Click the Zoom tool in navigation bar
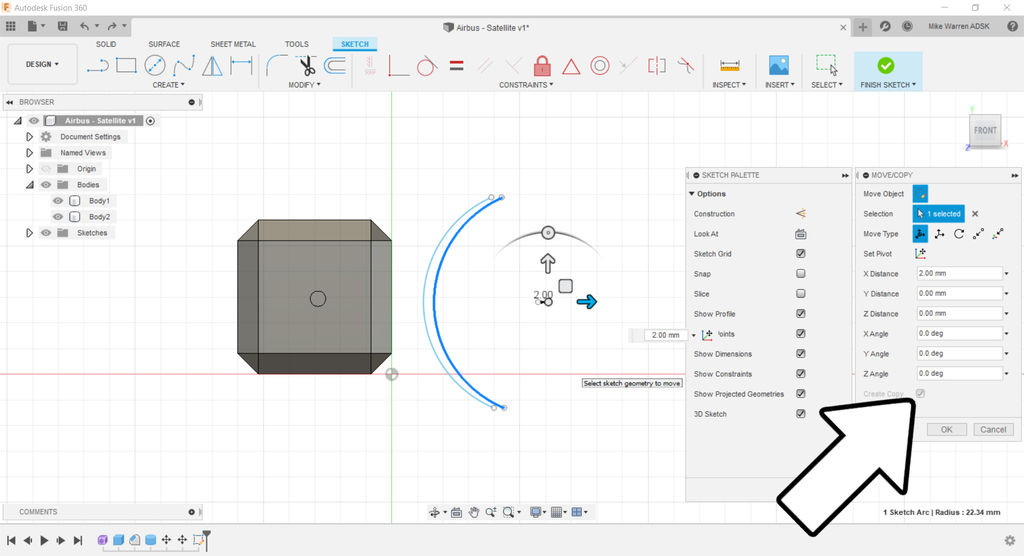The width and height of the screenshot is (1024, 556). point(490,512)
